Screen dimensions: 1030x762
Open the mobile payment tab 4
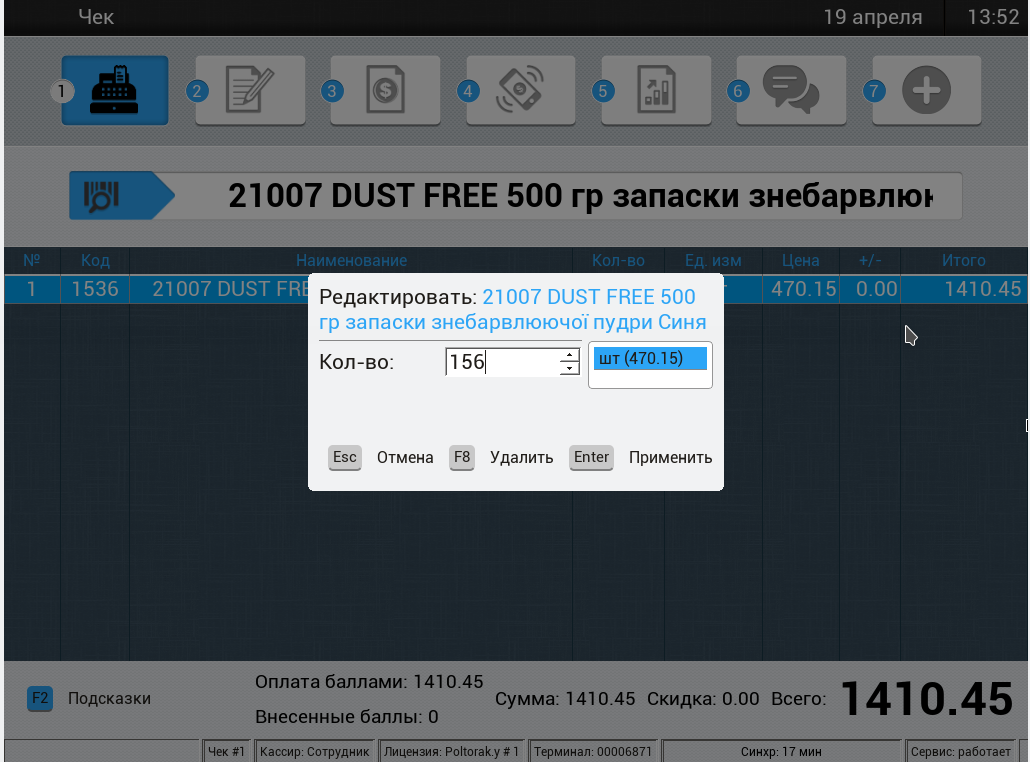tap(521, 90)
